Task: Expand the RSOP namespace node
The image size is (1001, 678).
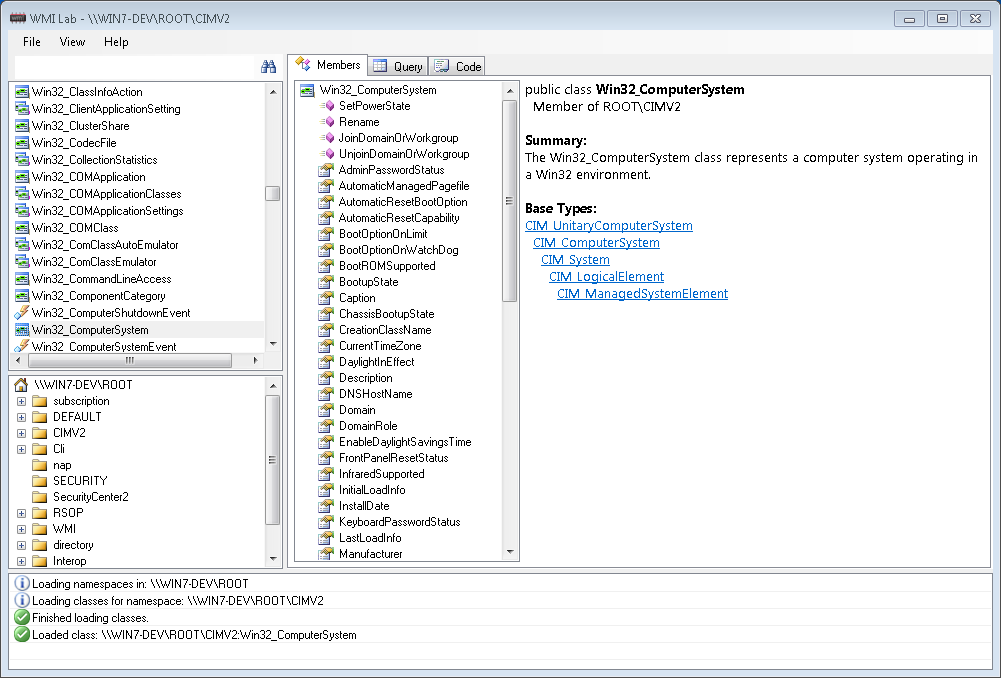Action: point(21,513)
